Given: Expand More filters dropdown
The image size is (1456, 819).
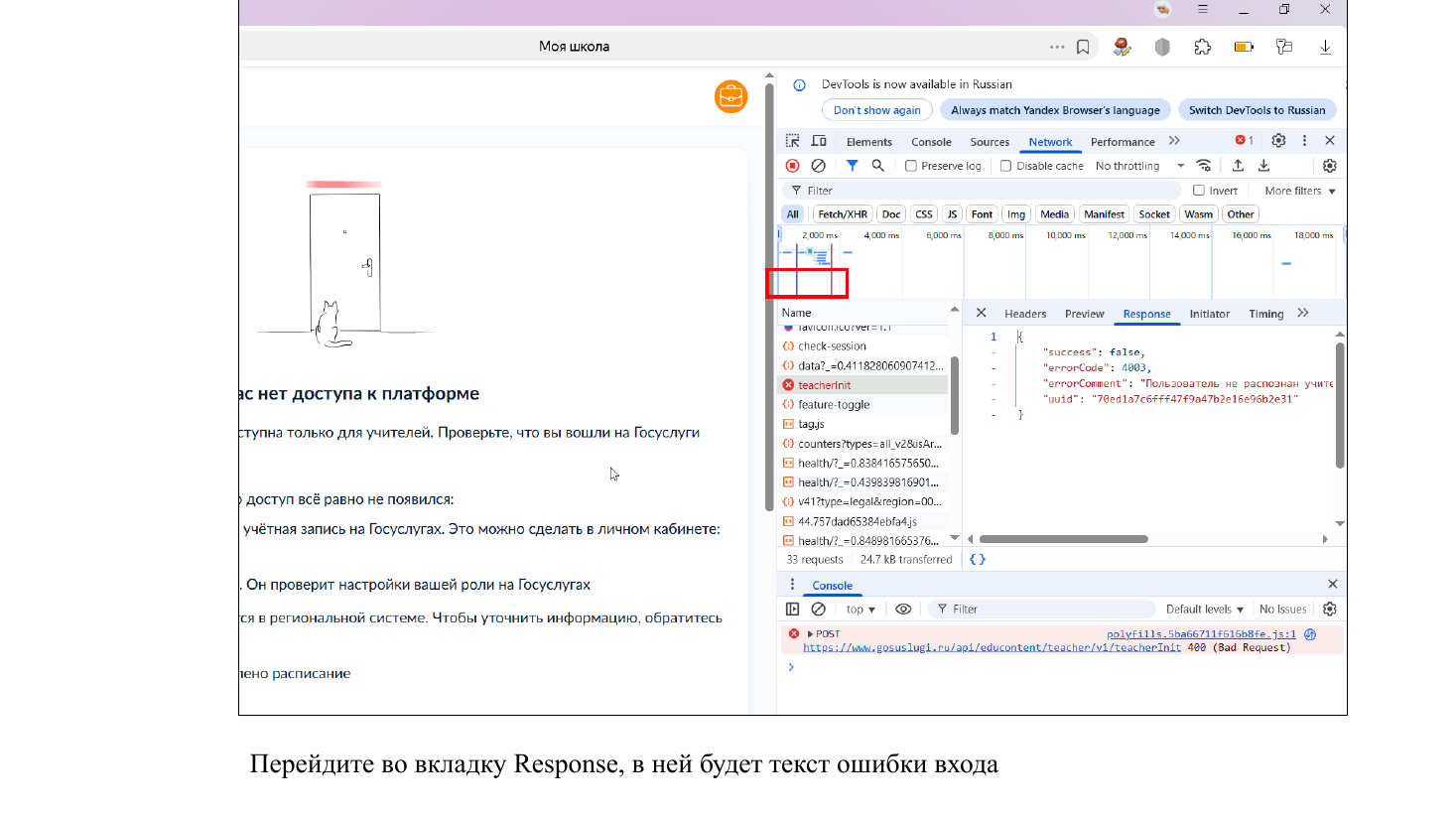Looking at the screenshot, I should coord(1300,191).
